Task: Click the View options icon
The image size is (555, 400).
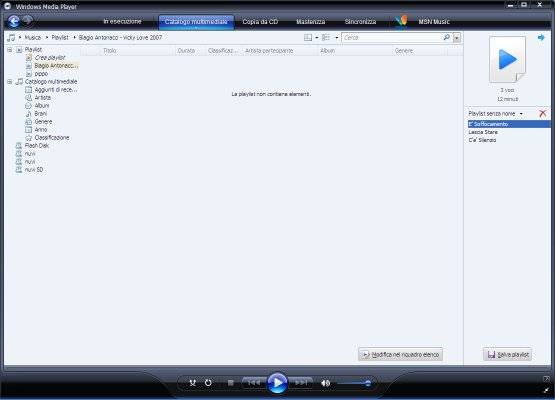Action: coord(326,38)
